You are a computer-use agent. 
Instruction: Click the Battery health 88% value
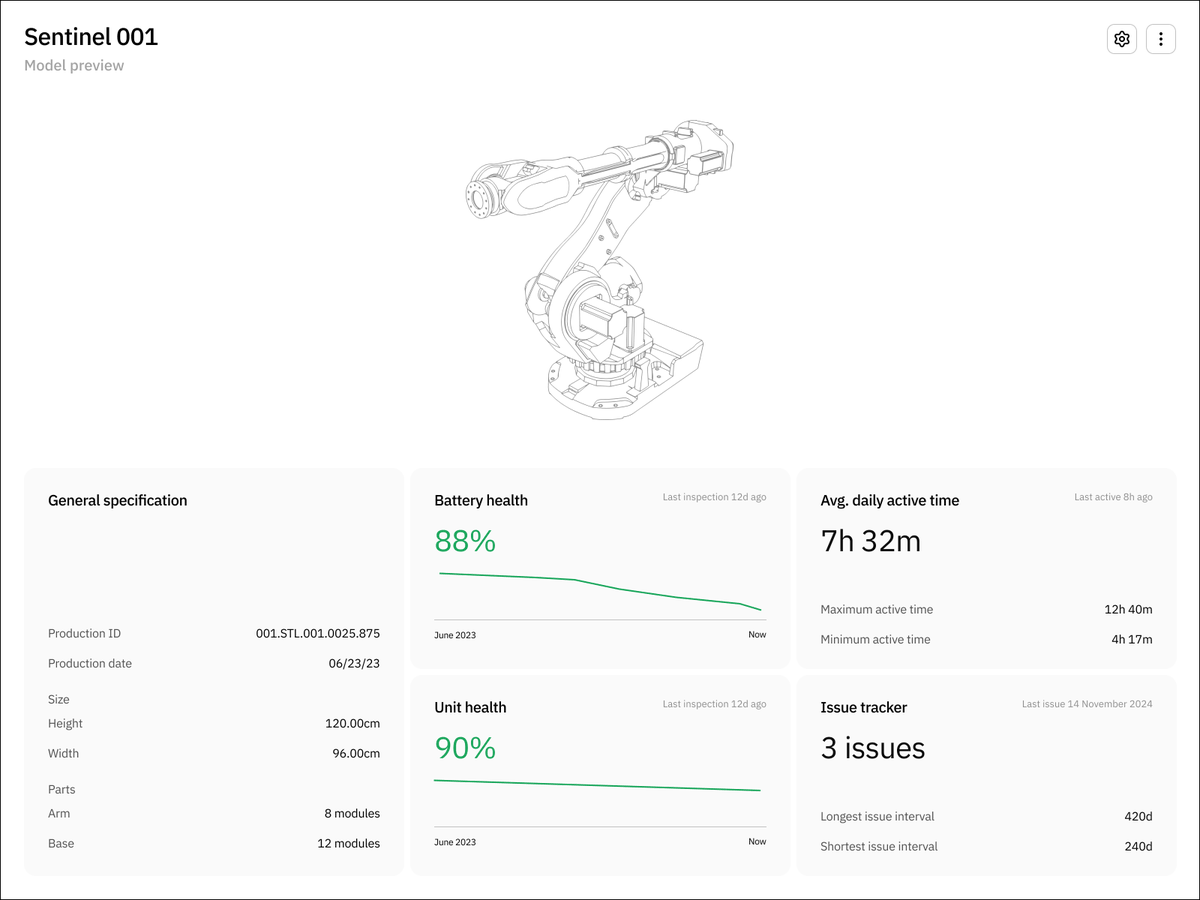pos(465,541)
